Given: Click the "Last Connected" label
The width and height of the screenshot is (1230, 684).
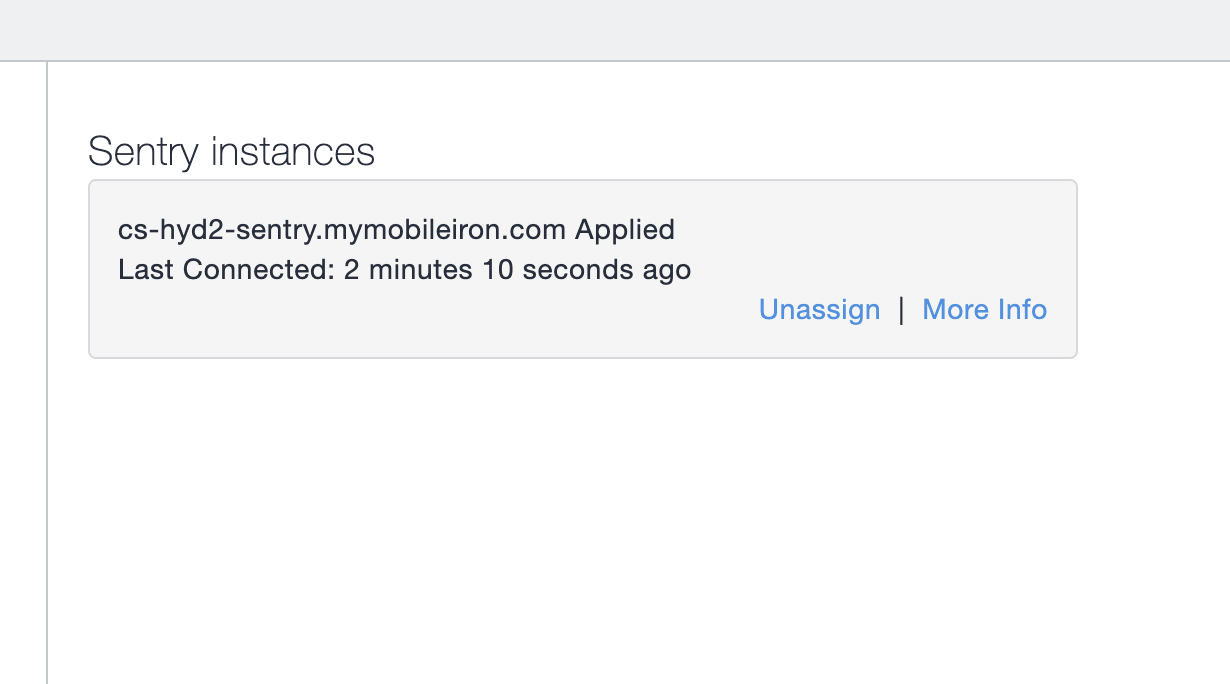Looking at the screenshot, I should click(226, 270).
